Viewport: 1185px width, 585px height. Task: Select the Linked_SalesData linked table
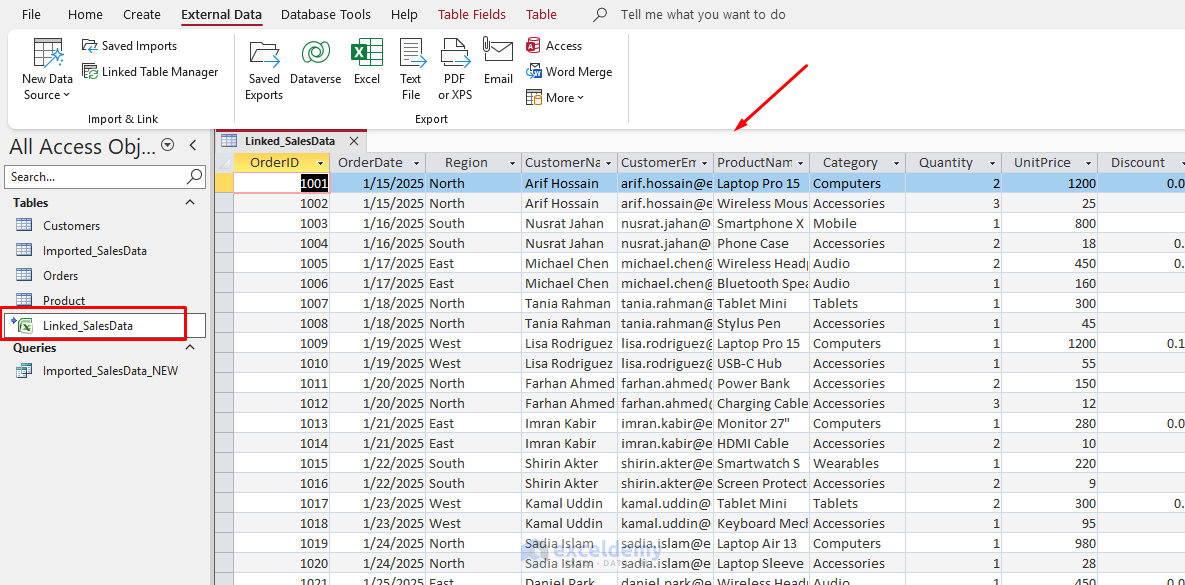105,325
